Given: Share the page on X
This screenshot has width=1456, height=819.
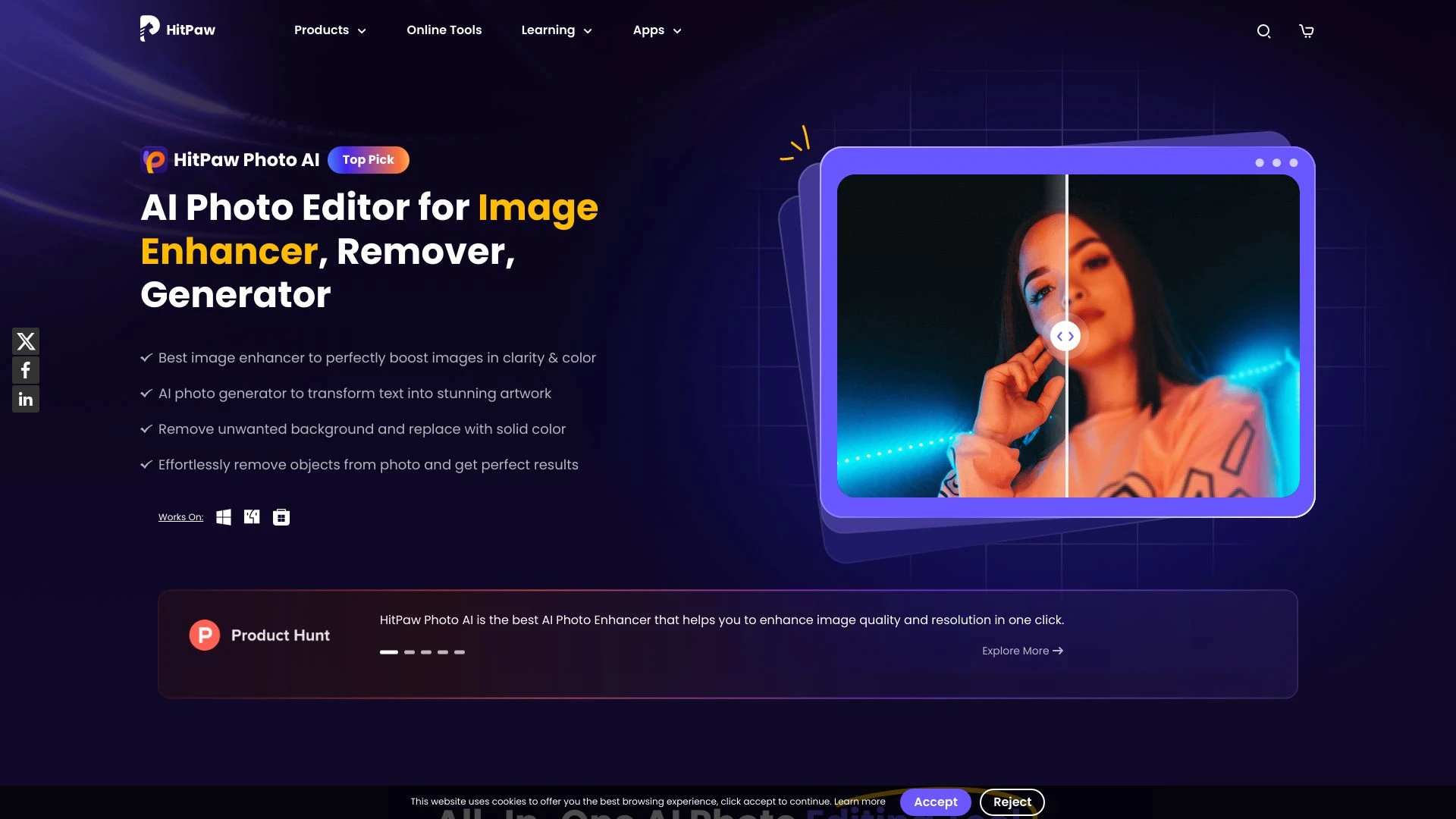Looking at the screenshot, I should (x=25, y=340).
